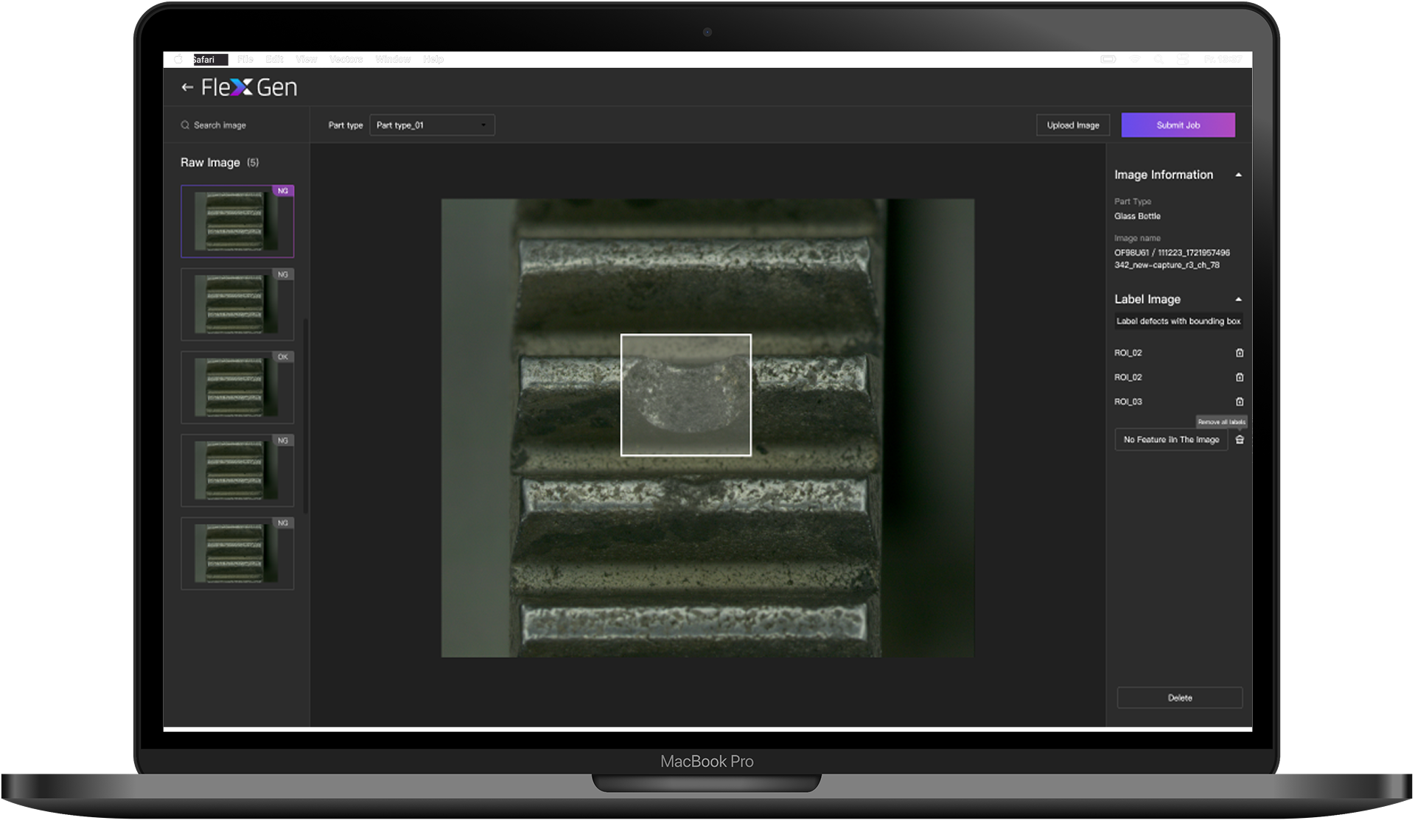The image size is (1415, 840).
Task: Click the Upload Image button
Action: coord(1073,125)
